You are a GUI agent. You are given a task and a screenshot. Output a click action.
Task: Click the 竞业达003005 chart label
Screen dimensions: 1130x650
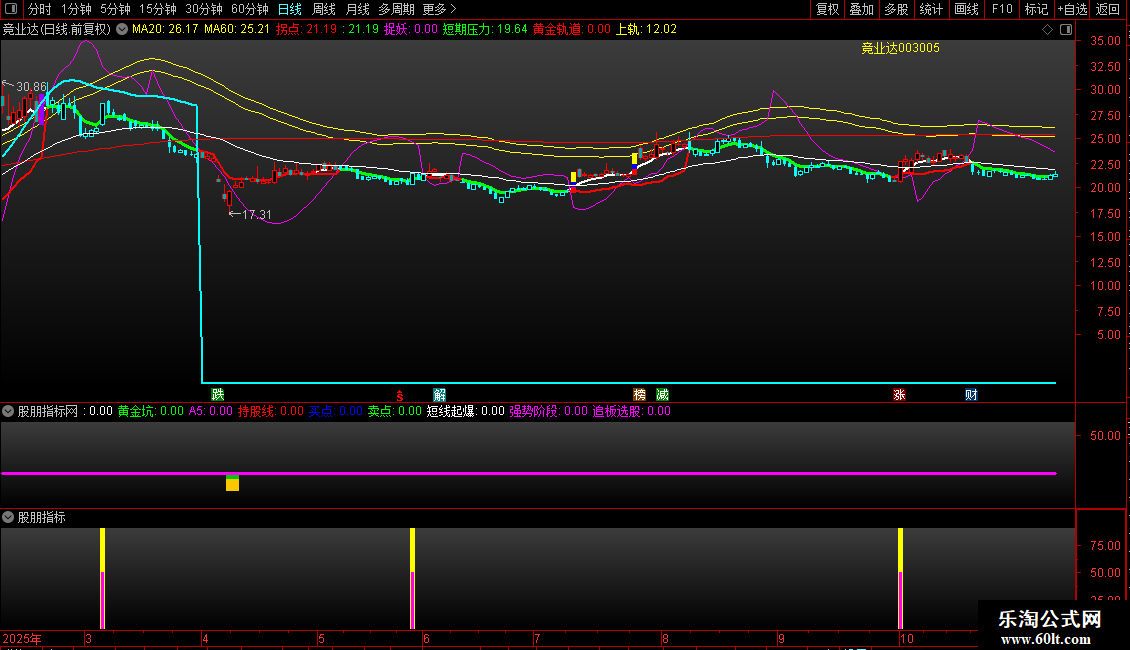pos(900,48)
